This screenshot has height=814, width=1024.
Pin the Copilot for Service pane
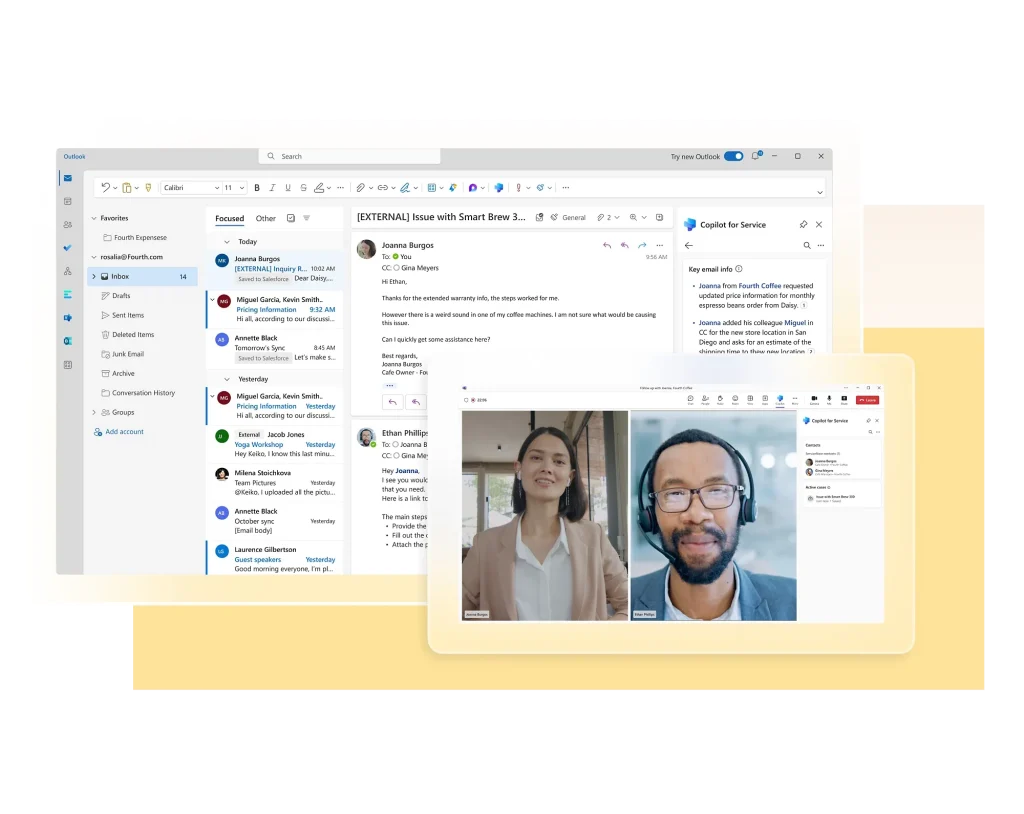(803, 225)
